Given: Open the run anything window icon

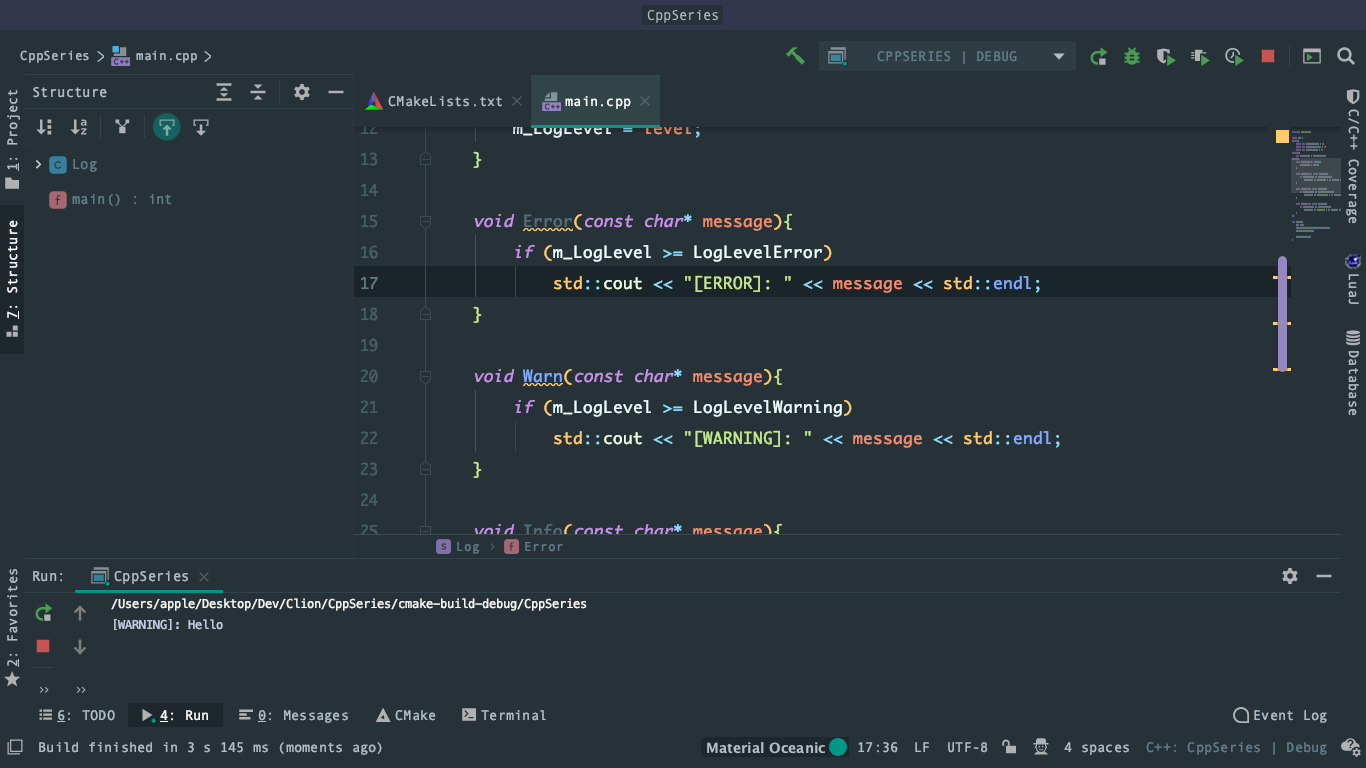Looking at the screenshot, I should (1312, 57).
